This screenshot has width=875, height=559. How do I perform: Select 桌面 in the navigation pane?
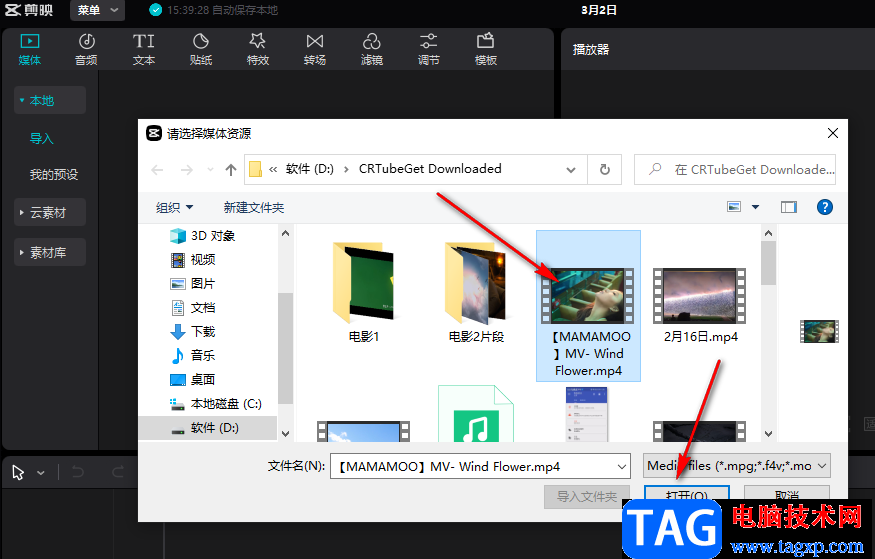pyautogui.click(x=193, y=380)
